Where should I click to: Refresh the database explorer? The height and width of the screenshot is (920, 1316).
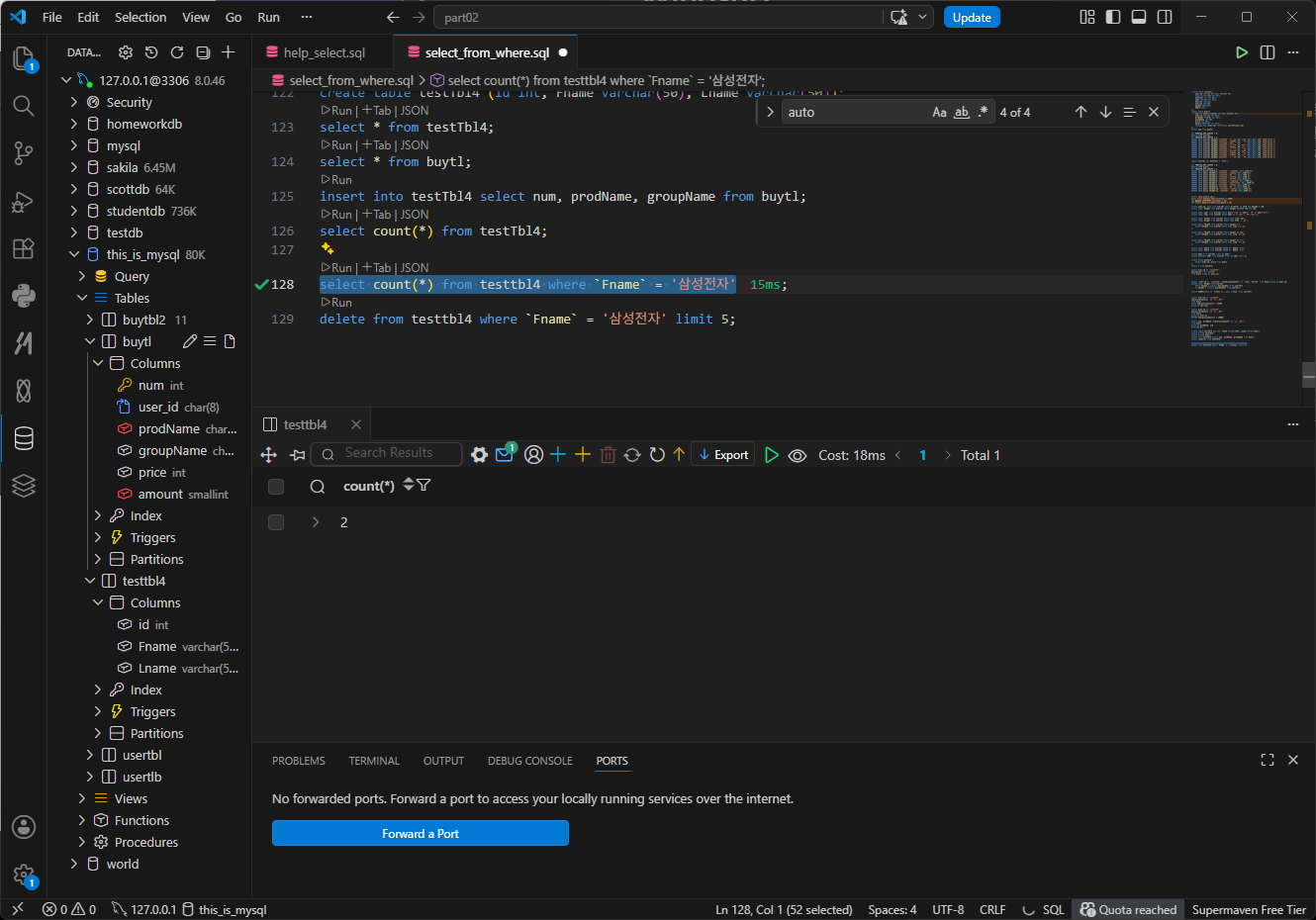pyautogui.click(x=177, y=52)
